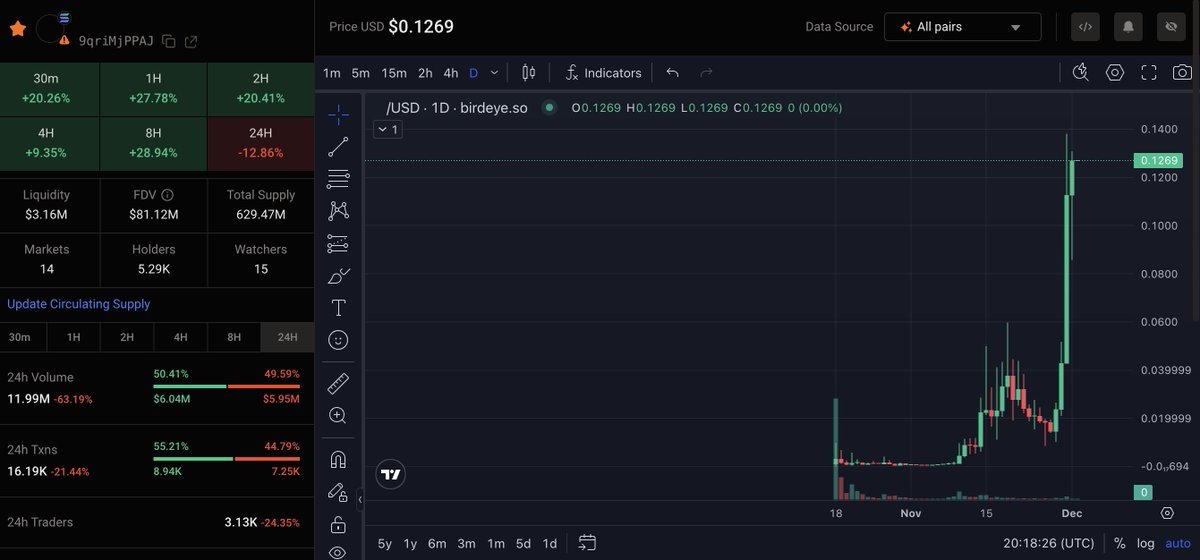Select the 15m chart interval
The height and width of the screenshot is (560, 1200).
(x=394, y=73)
